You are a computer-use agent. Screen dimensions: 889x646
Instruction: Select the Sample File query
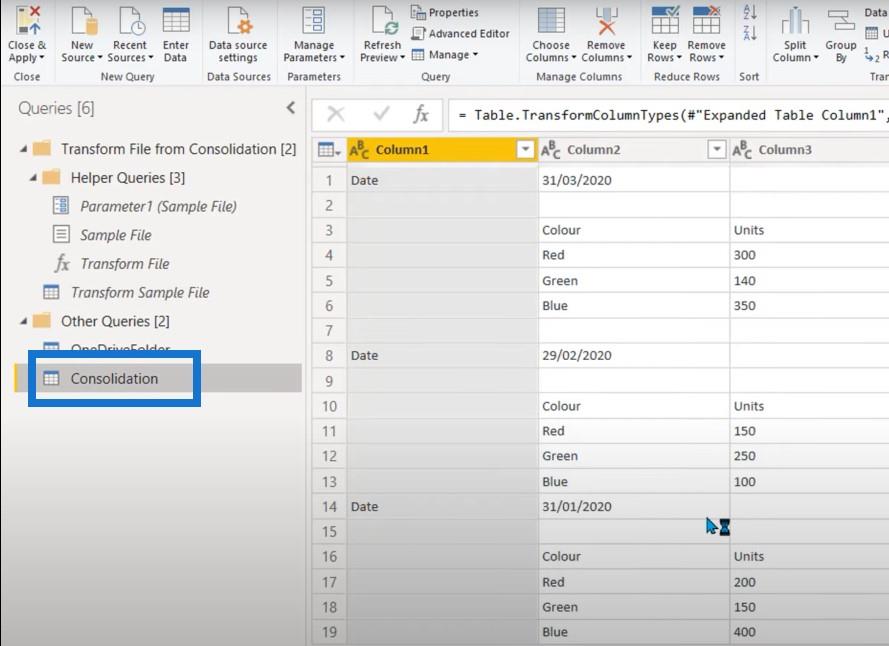click(x=116, y=235)
